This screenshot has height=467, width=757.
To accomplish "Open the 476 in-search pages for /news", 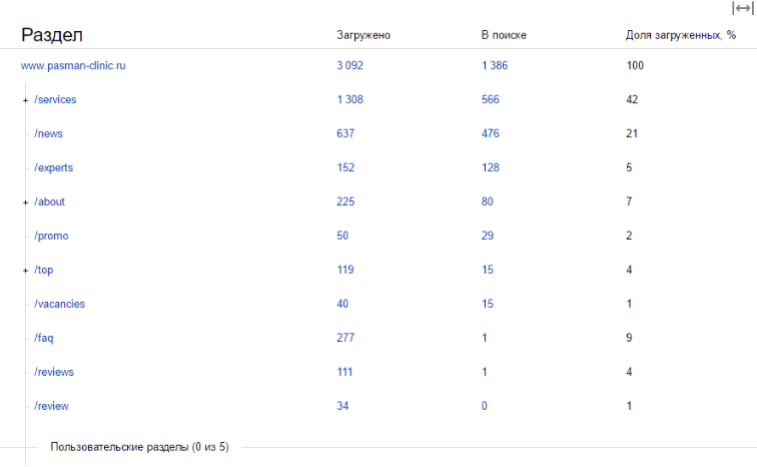I will coord(490,134).
